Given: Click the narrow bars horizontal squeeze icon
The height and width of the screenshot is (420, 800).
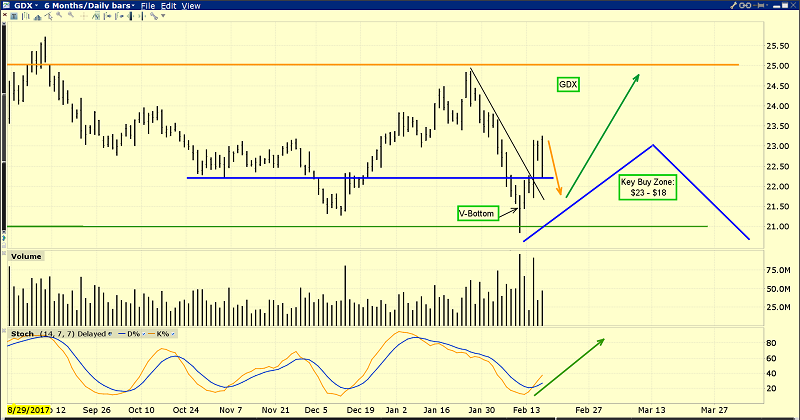Looking at the screenshot, I should (131, 16).
